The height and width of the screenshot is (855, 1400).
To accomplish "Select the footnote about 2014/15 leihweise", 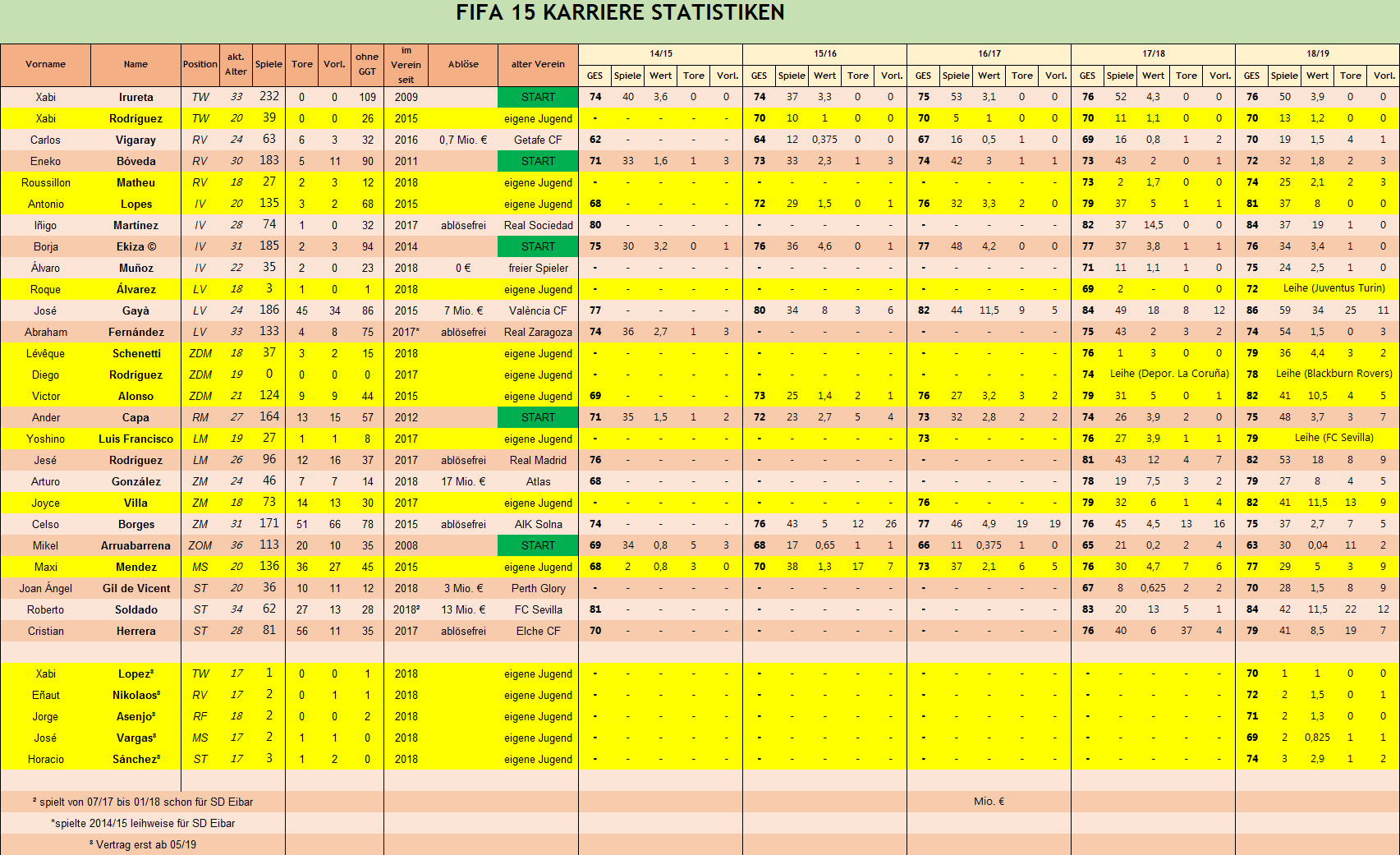I will pos(143,823).
